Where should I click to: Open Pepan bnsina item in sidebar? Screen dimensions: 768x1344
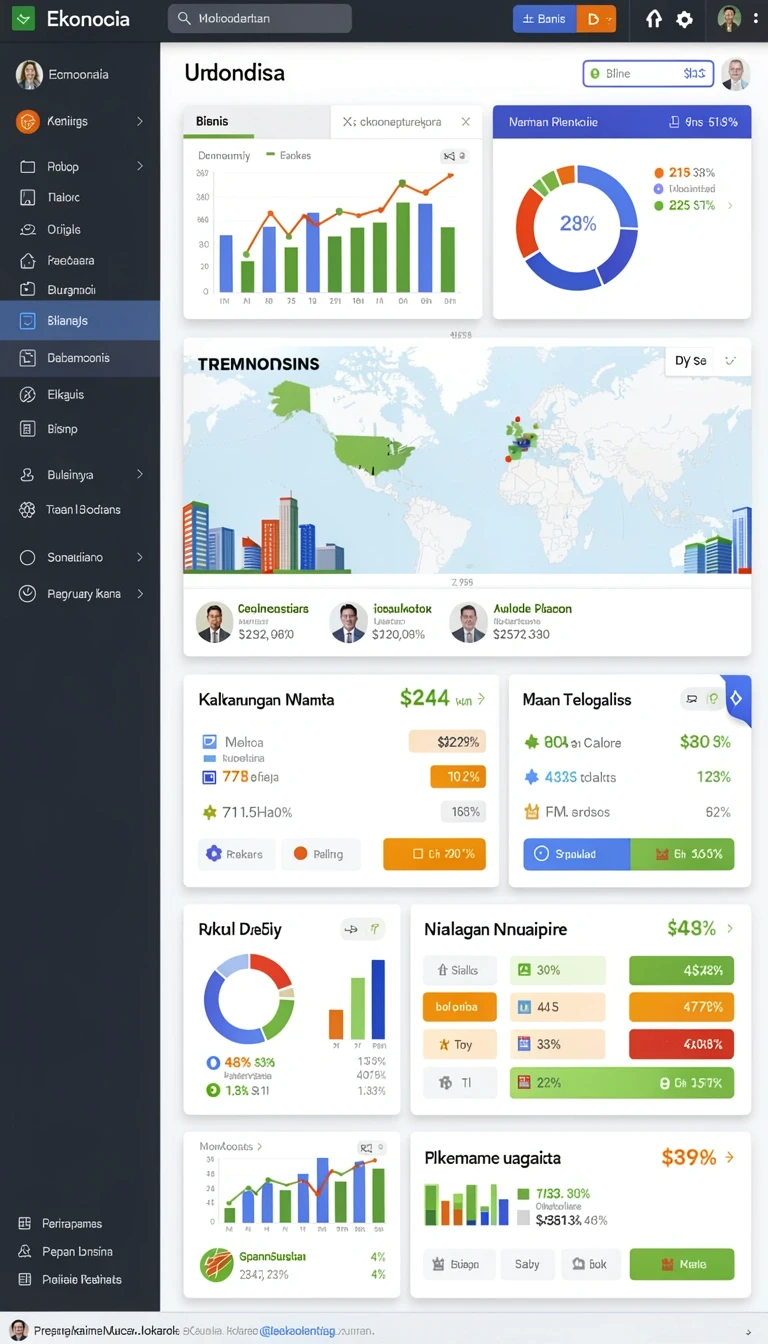65,1251
